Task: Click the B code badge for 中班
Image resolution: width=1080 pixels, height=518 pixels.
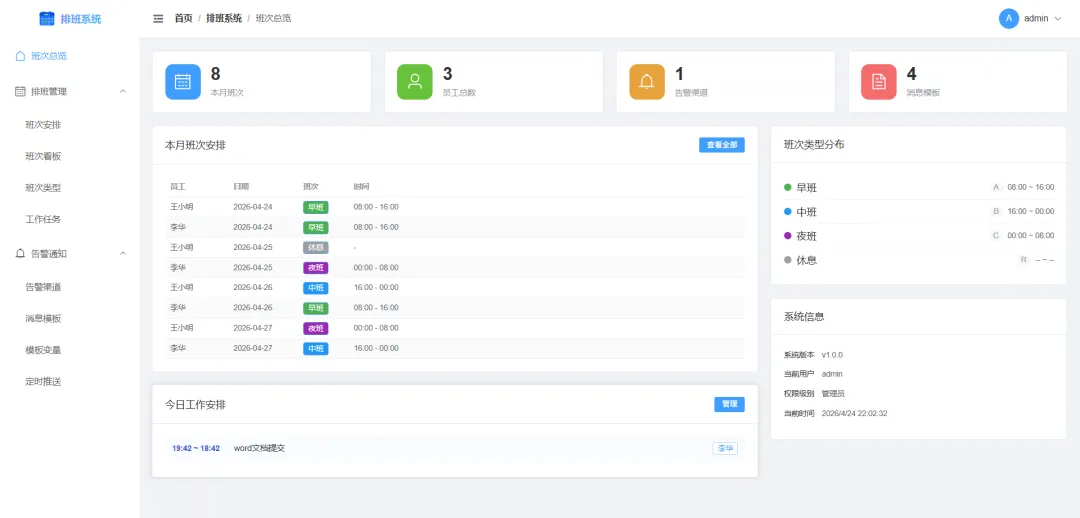Action: pyautogui.click(x=995, y=211)
